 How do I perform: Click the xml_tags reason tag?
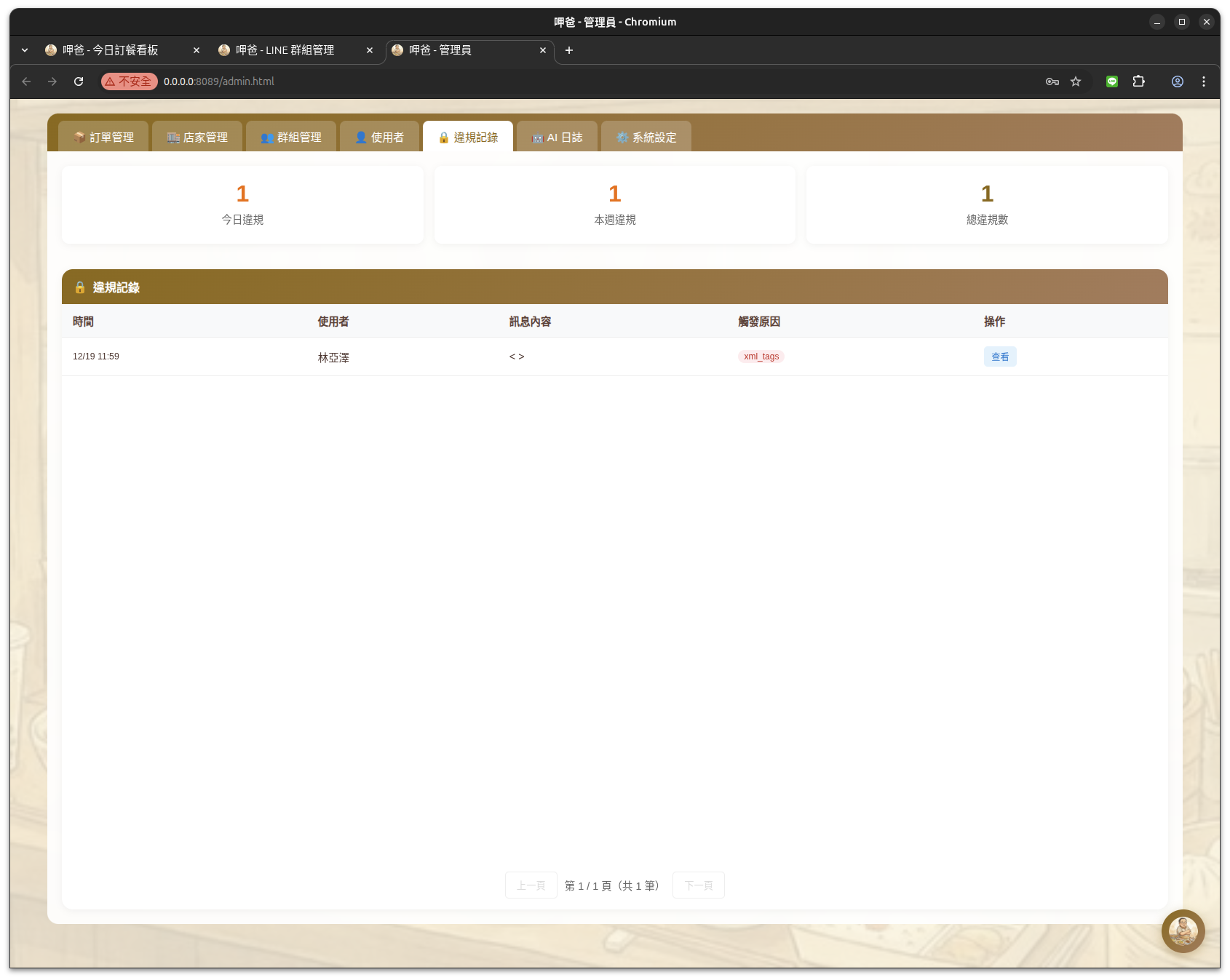point(761,356)
